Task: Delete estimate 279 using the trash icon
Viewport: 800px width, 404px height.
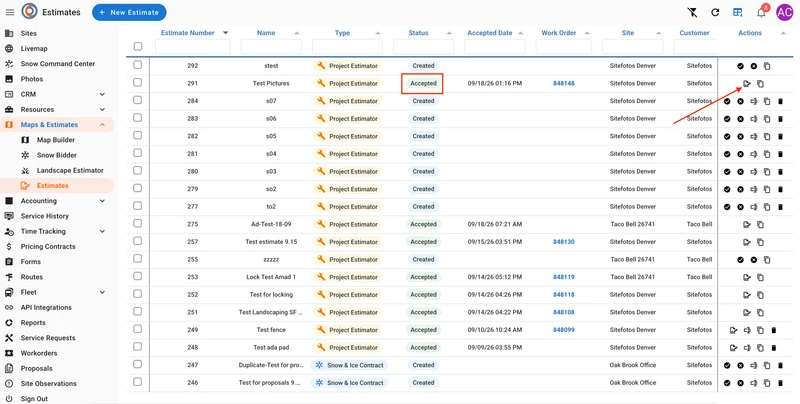Action: pos(780,189)
